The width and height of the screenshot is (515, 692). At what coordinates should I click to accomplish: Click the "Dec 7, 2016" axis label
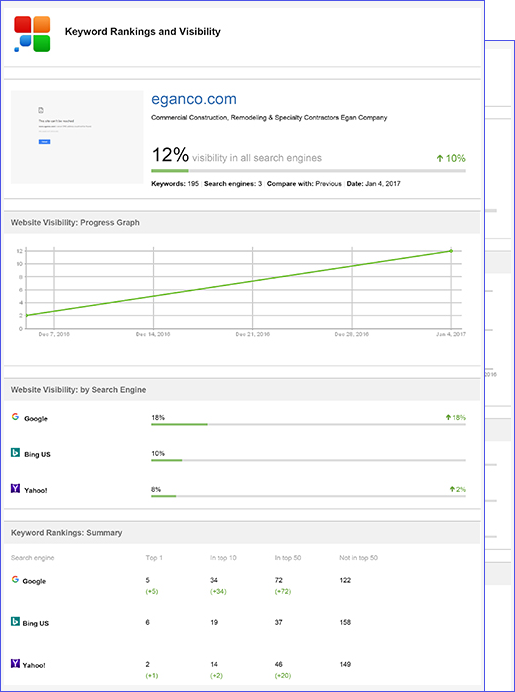click(54, 334)
